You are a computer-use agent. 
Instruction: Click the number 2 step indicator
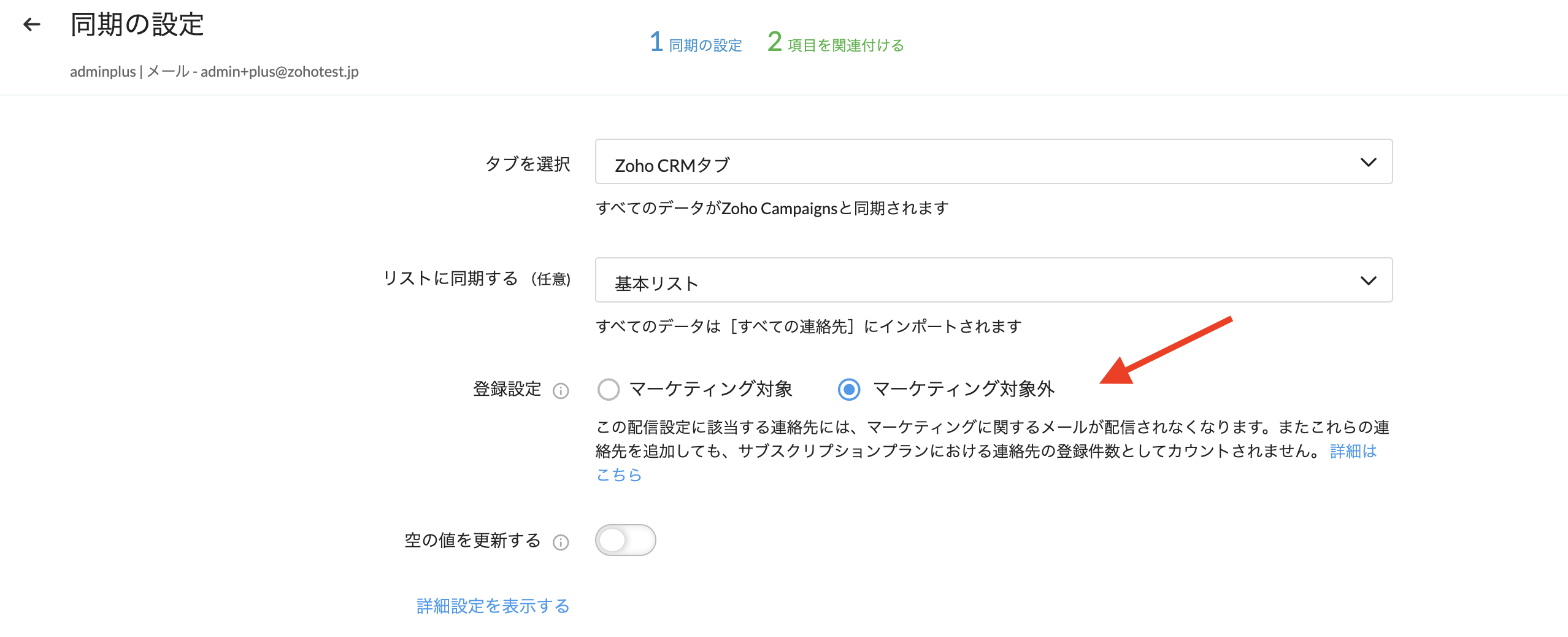click(x=774, y=42)
